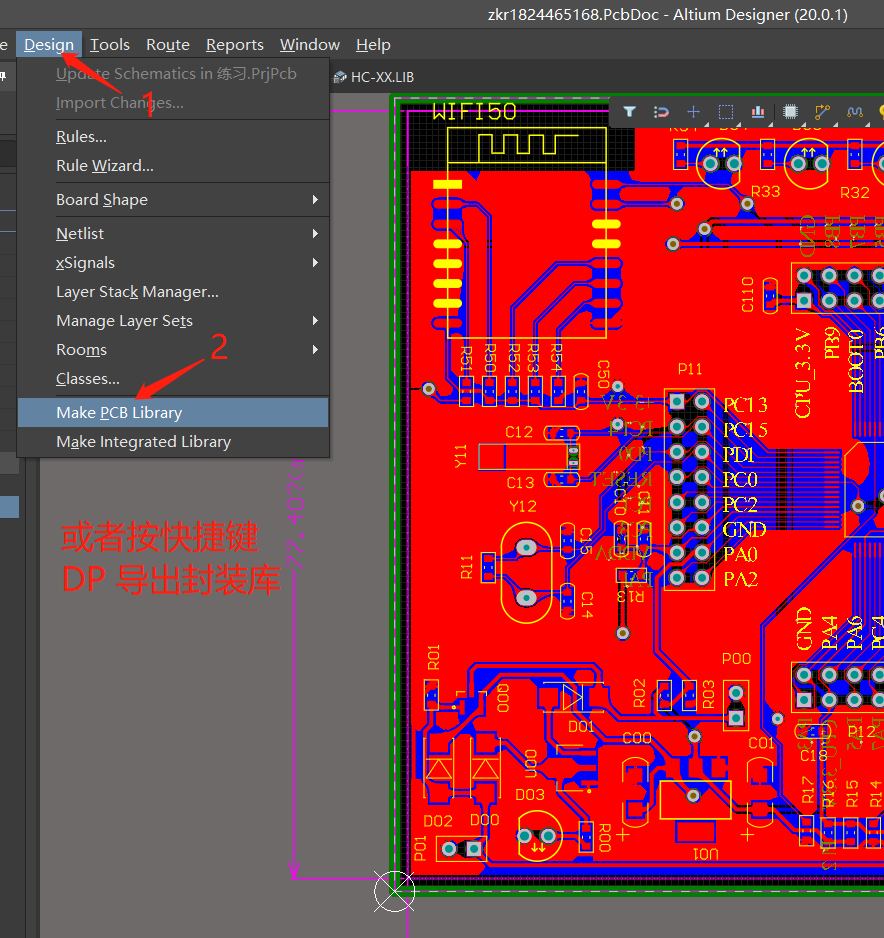Select the Y12 crystal designator
This screenshot has width=884, height=938.
tap(523, 507)
